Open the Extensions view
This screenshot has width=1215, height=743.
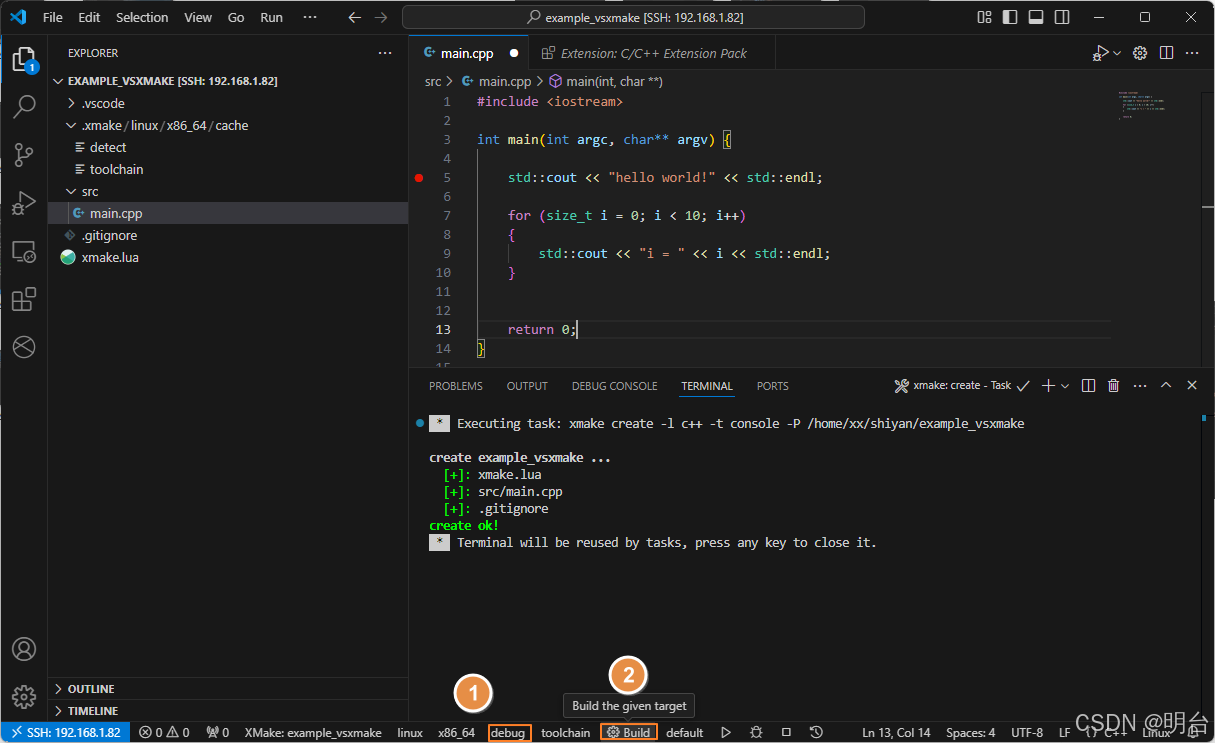[24, 299]
